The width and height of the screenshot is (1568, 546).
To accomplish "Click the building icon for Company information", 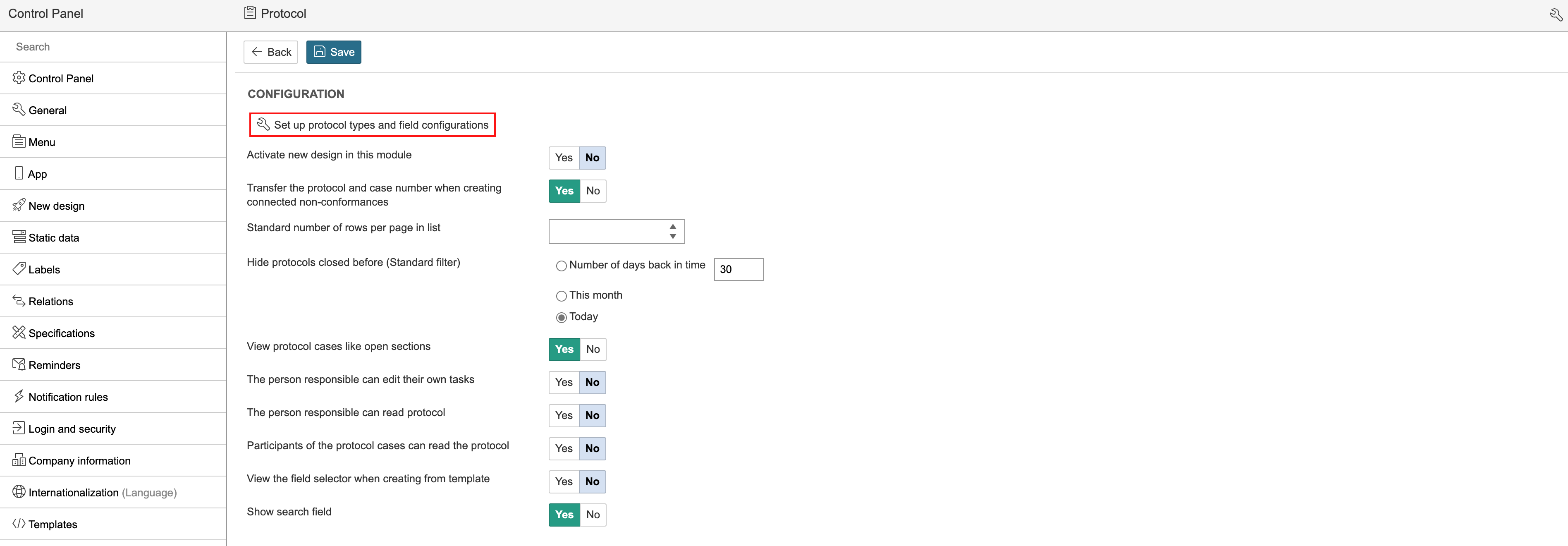I will (x=19, y=460).
